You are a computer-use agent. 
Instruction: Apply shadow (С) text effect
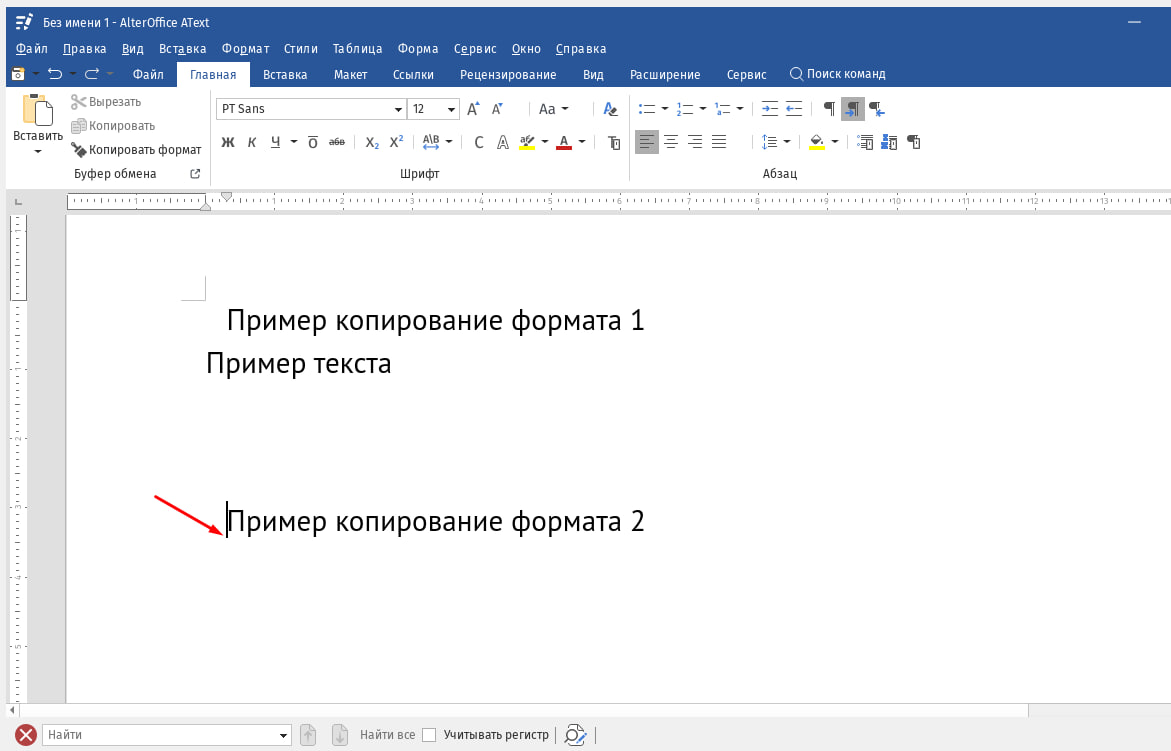(479, 142)
